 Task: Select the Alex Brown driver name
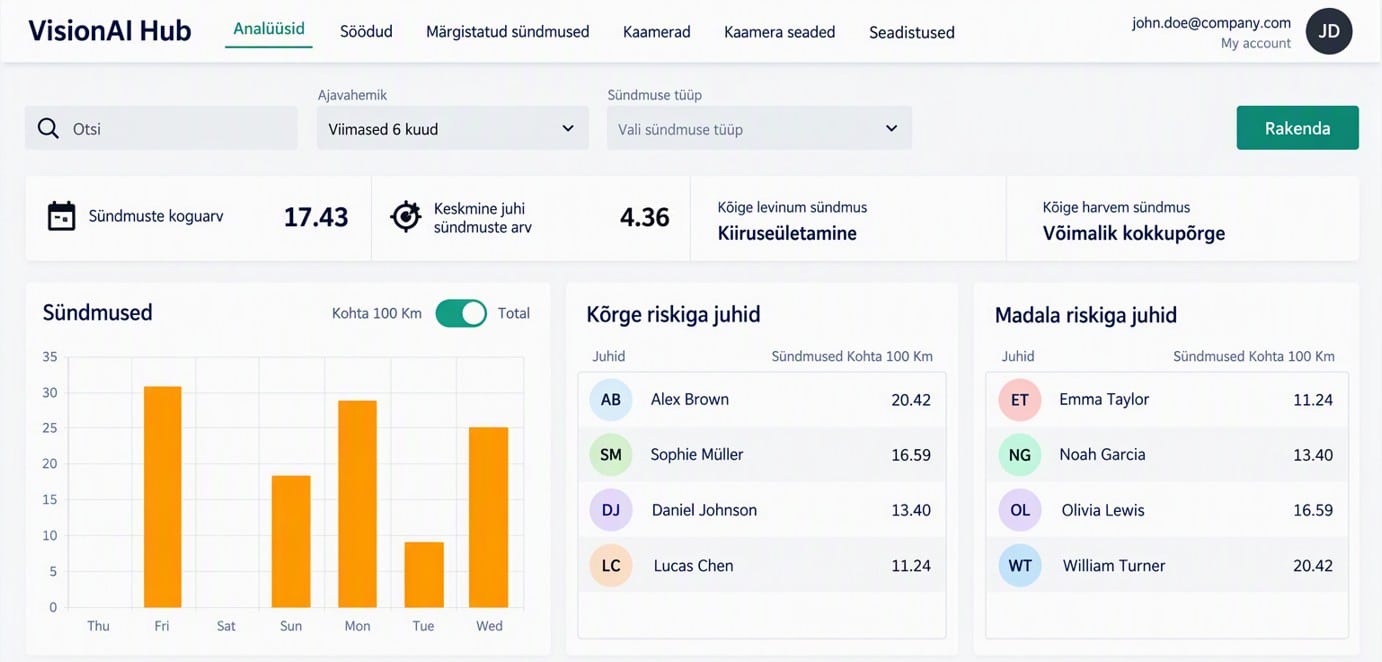(x=690, y=400)
